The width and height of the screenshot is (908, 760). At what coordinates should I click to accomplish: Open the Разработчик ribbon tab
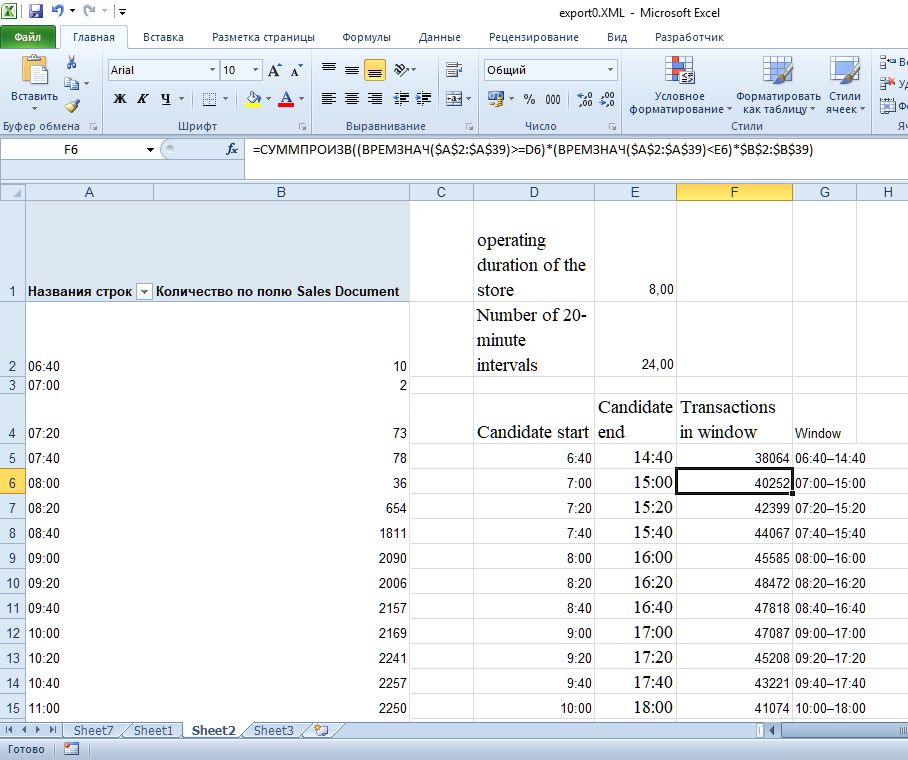click(689, 37)
